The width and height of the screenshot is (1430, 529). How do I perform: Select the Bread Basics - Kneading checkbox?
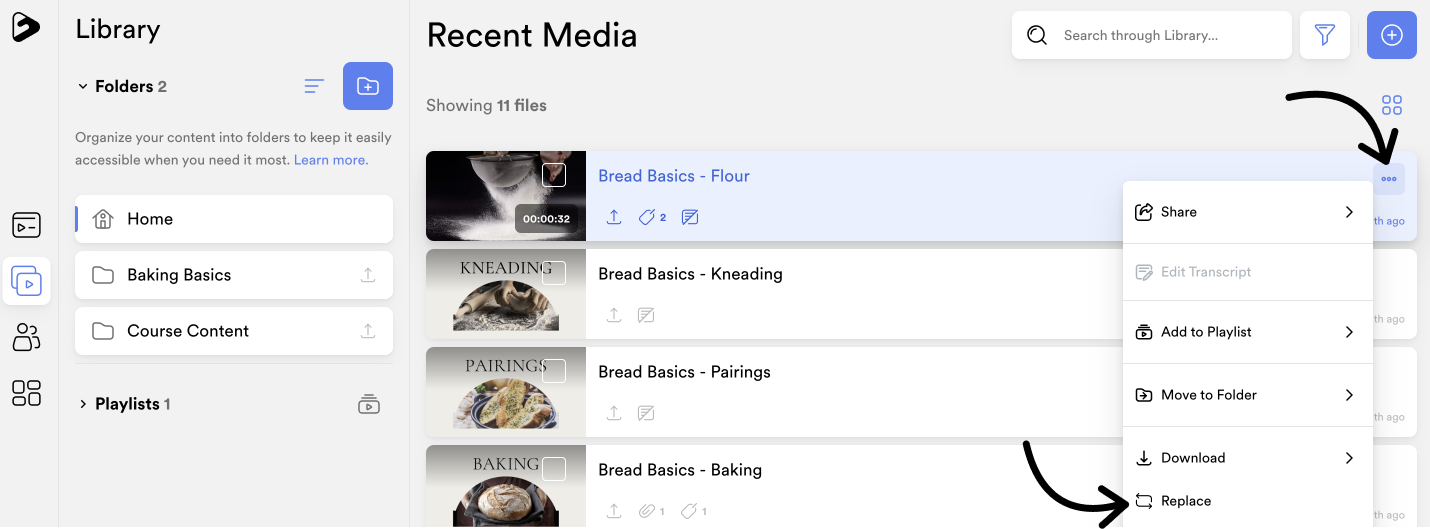(x=554, y=273)
